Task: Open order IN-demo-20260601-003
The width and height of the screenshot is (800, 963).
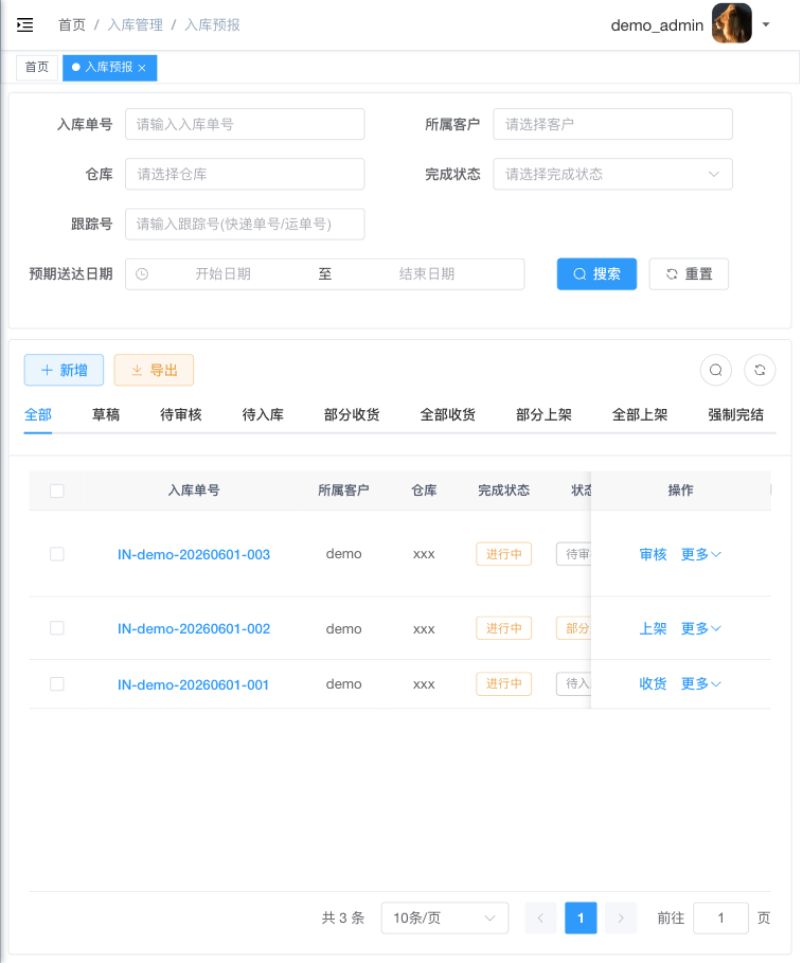Action: (193, 555)
